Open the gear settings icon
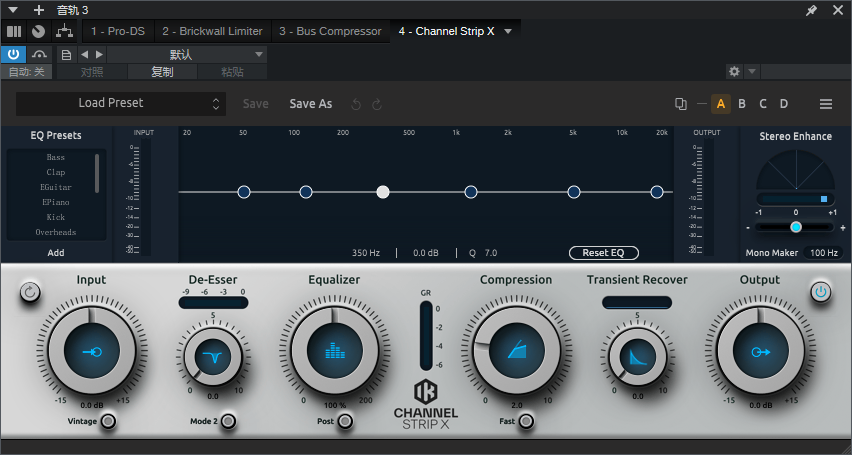Screen dimensions: 852x455 click(734, 71)
